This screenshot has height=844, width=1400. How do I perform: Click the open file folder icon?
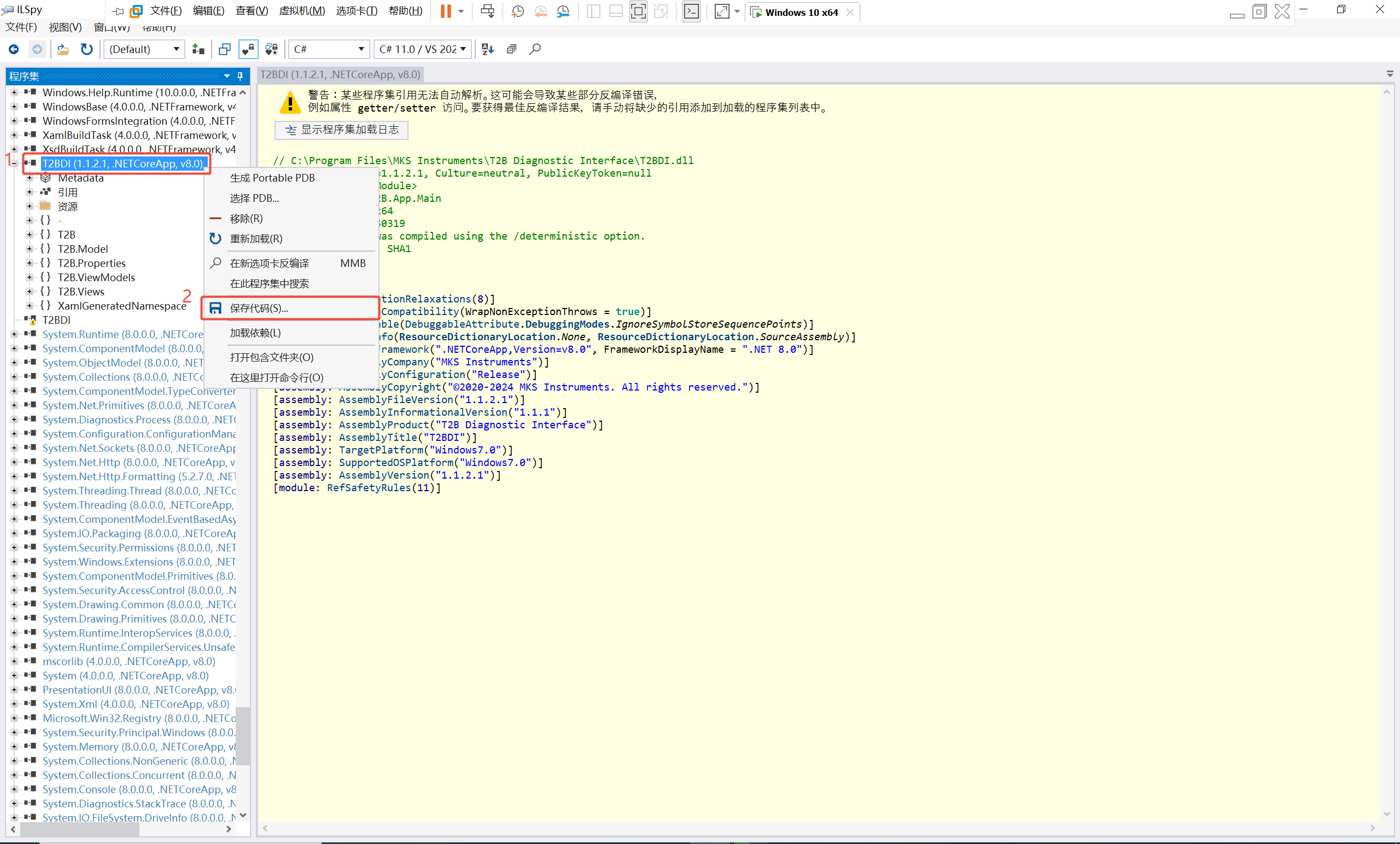[63, 49]
